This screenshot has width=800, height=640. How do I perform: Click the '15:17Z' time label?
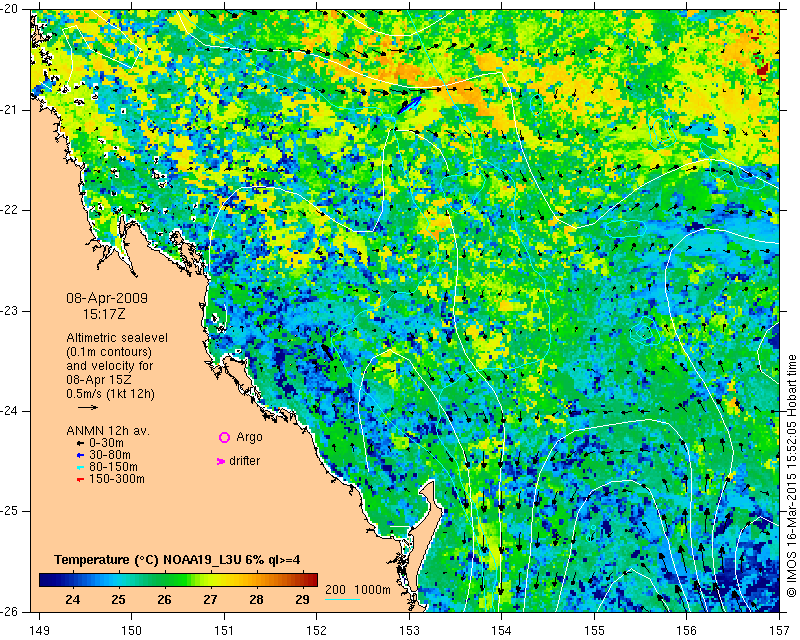coord(105,314)
